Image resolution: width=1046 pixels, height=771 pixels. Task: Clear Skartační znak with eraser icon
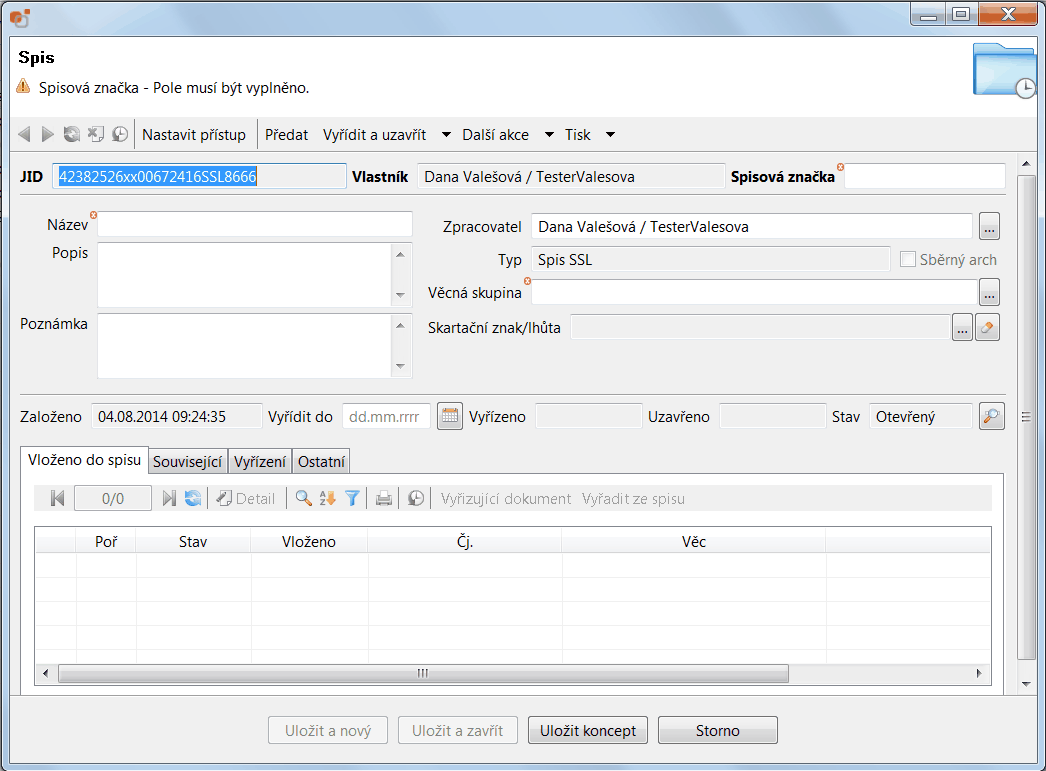987,328
